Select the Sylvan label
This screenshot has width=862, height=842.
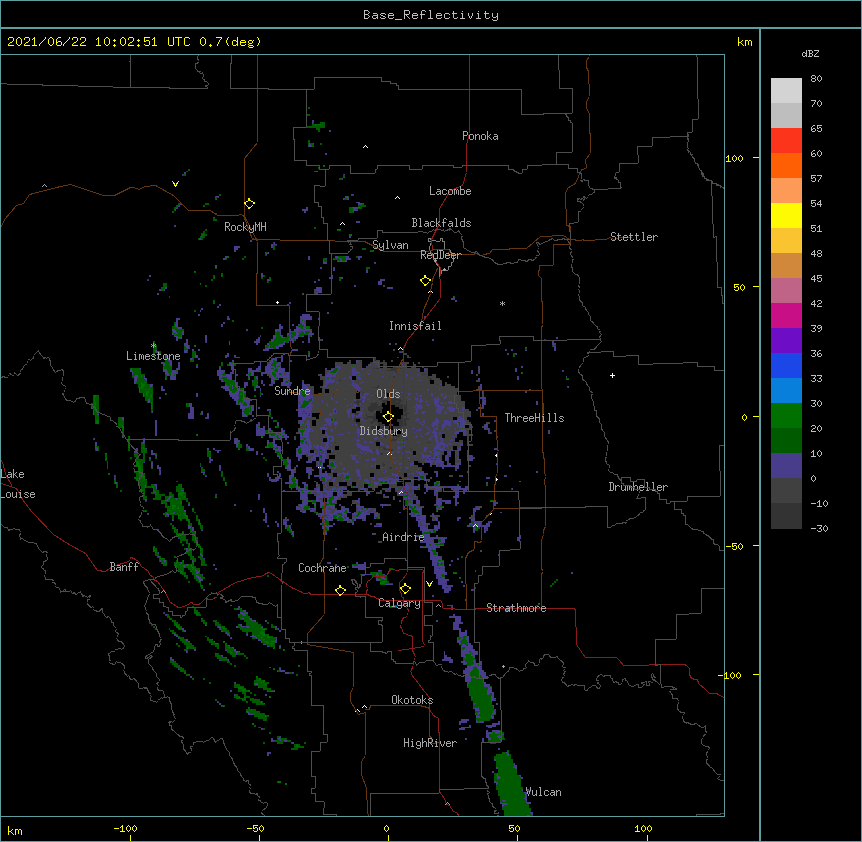[390, 245]
